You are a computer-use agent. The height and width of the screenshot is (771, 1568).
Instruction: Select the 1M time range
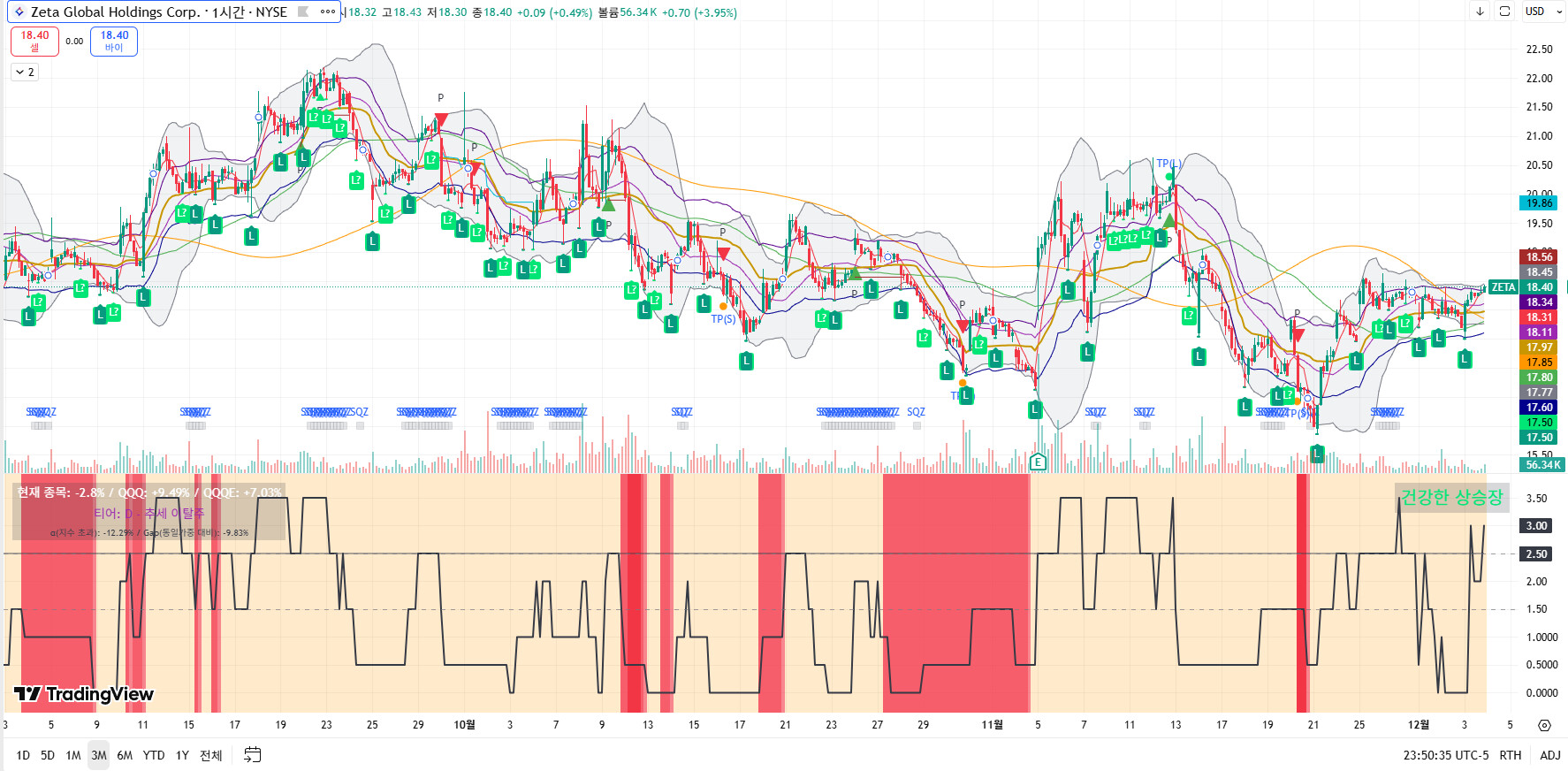pyautogui.click(x=73, y=755)
